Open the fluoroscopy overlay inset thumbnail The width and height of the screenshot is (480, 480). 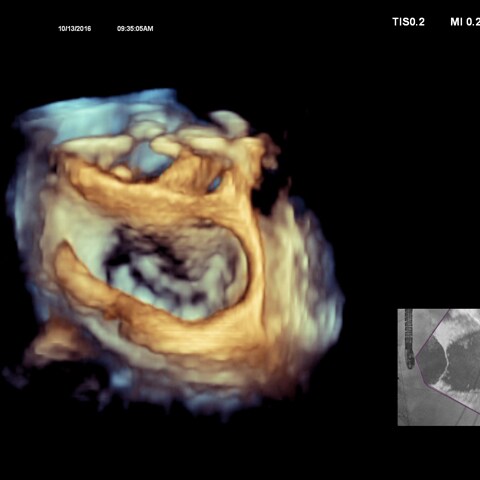(439, 367)
